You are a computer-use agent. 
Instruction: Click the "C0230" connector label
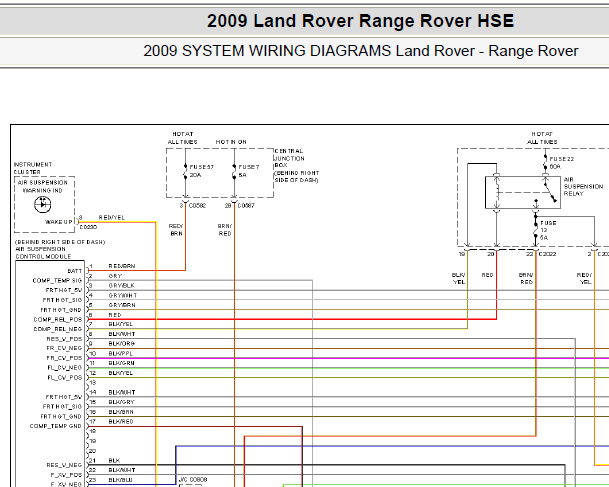click(x=88, y=227)
